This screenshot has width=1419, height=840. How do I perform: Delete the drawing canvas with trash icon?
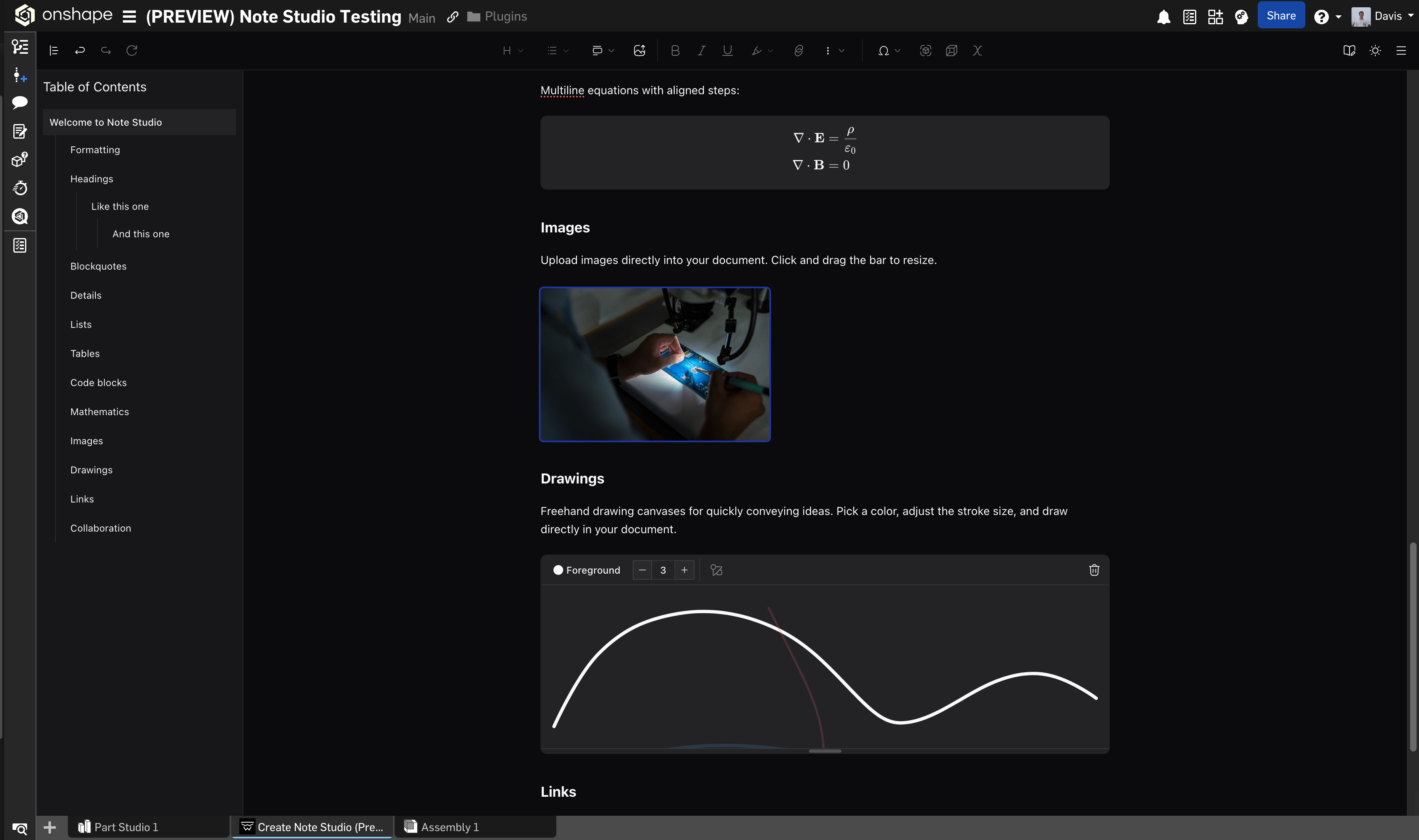[x=1094, y=570]
